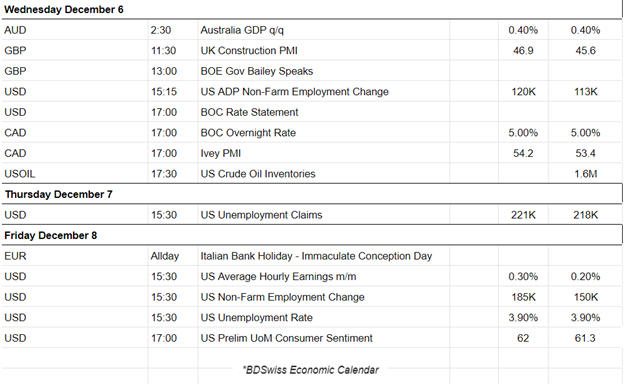Click the 221K value for Unemployment Claims
Screen dimensions: 624x384
(523, 215)
